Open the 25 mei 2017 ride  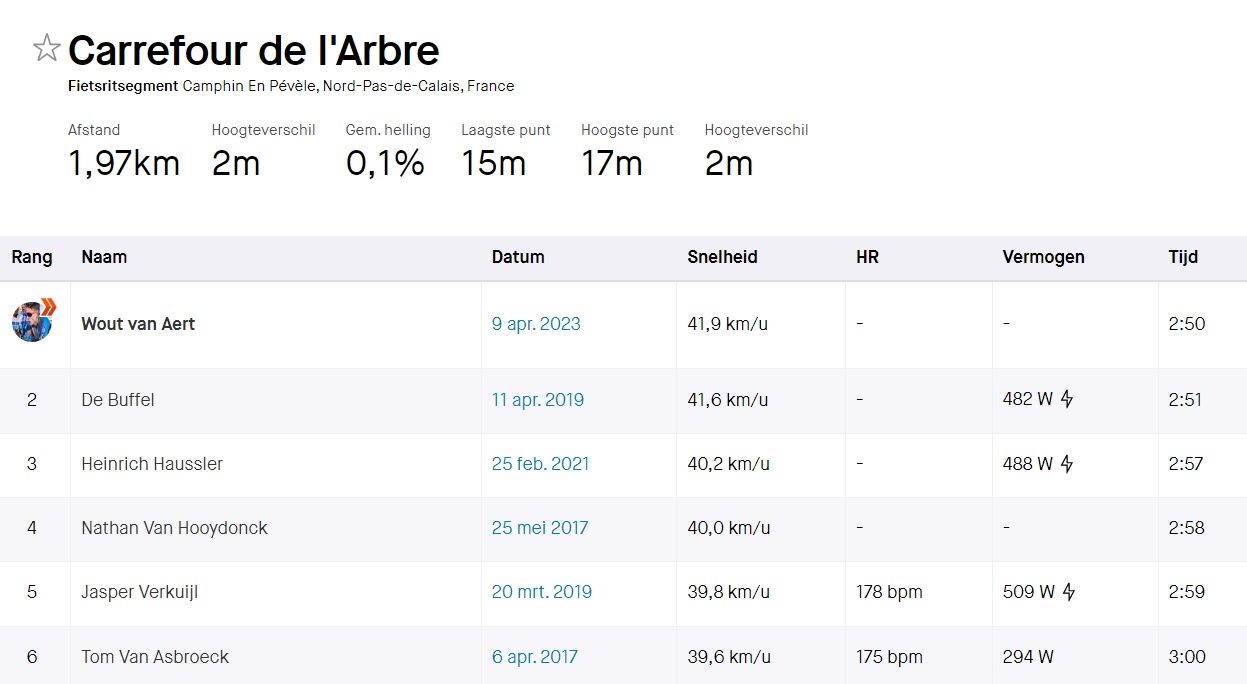[540, 528]
